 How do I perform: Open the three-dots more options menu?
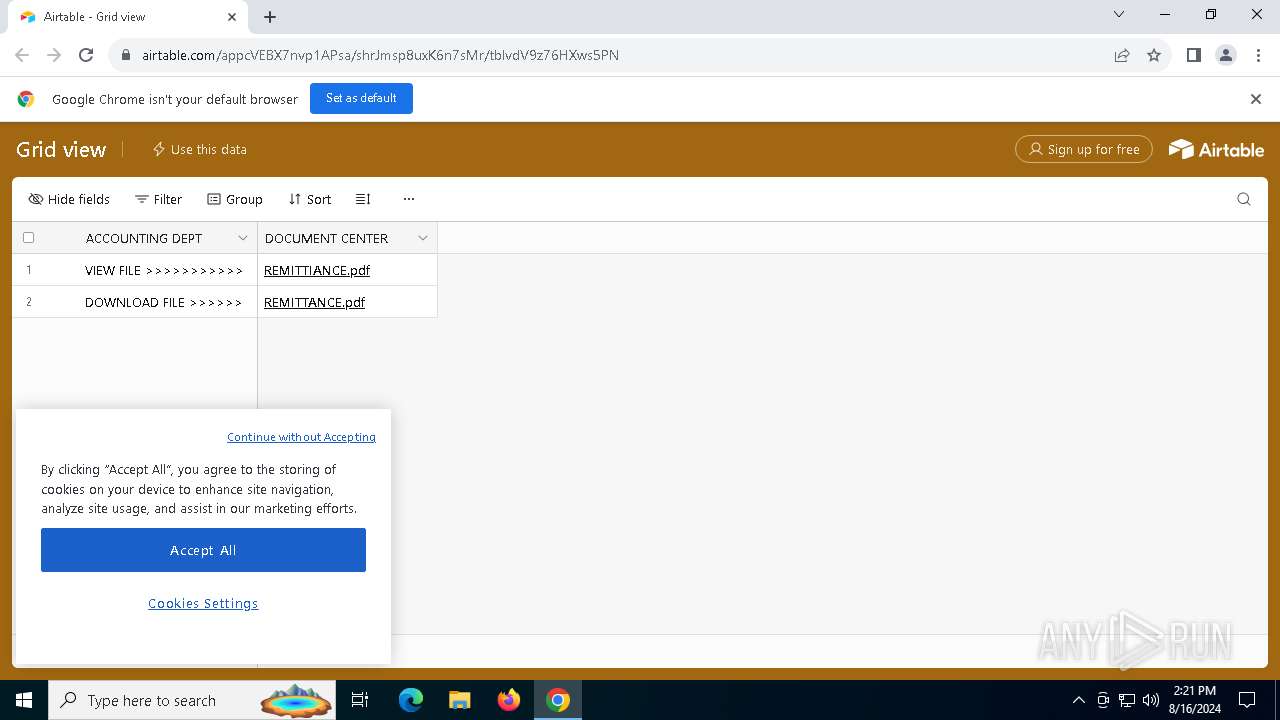pyautogui.click(x=409, y=199)
